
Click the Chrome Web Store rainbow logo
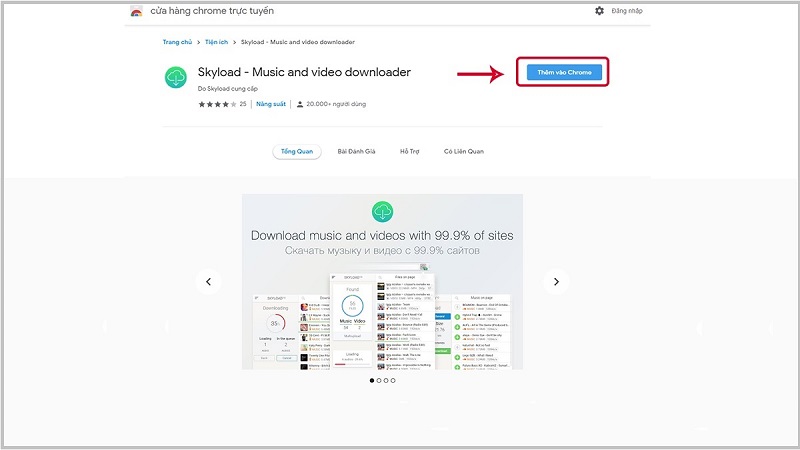(136, 11)
